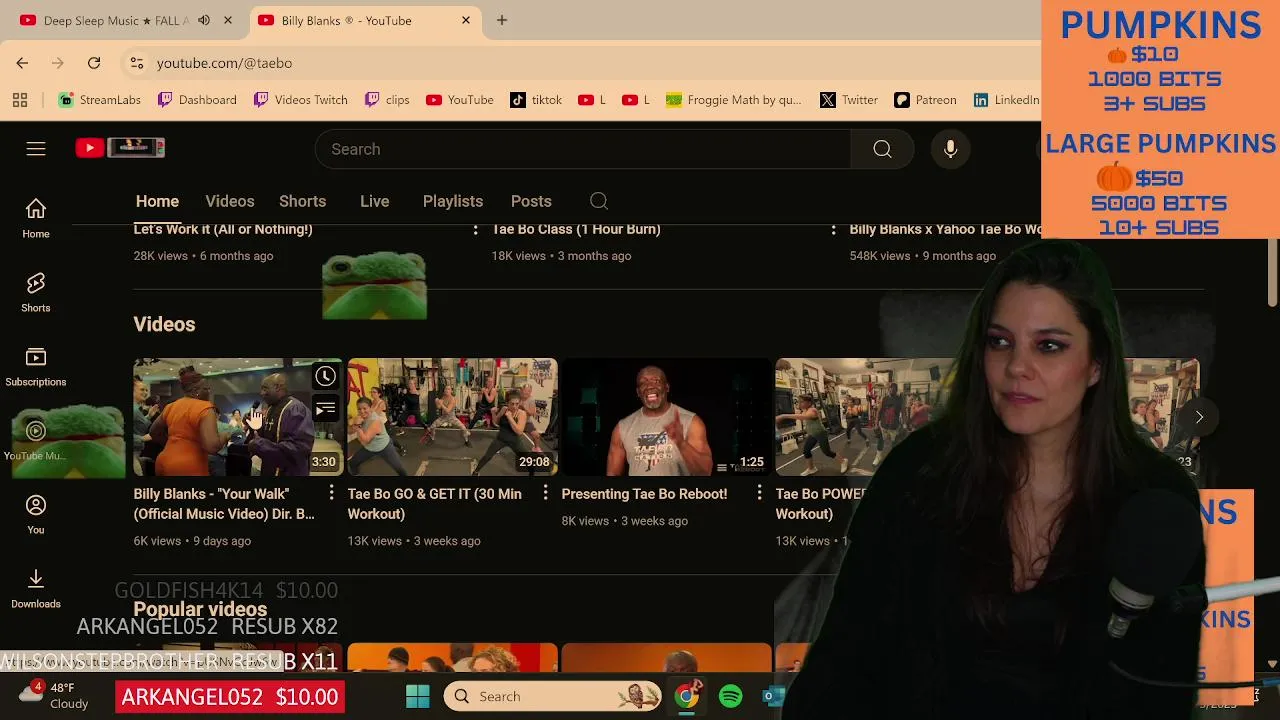Screen dimensions: 1280x720
Task: Play the Tae Bo GO & GET IT thumbnail
Action: (x=452, y=417)
